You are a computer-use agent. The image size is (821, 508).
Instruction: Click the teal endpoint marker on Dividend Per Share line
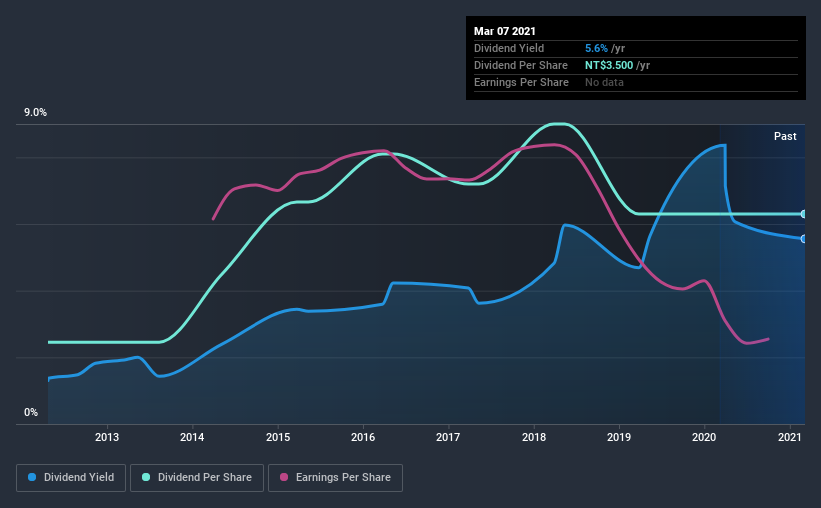click(x=803, y=214)
